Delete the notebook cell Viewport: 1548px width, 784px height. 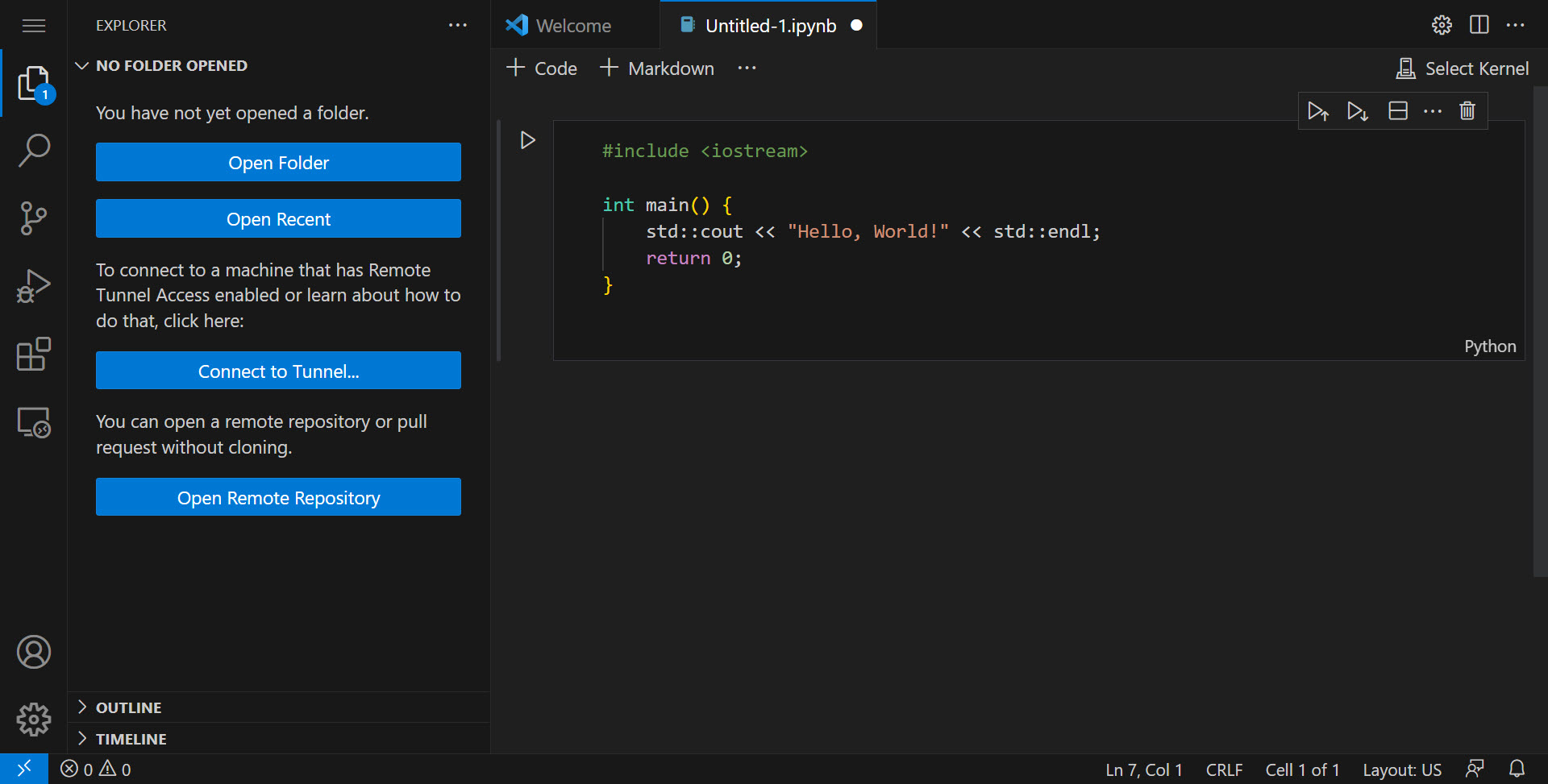coord(1467,110)
